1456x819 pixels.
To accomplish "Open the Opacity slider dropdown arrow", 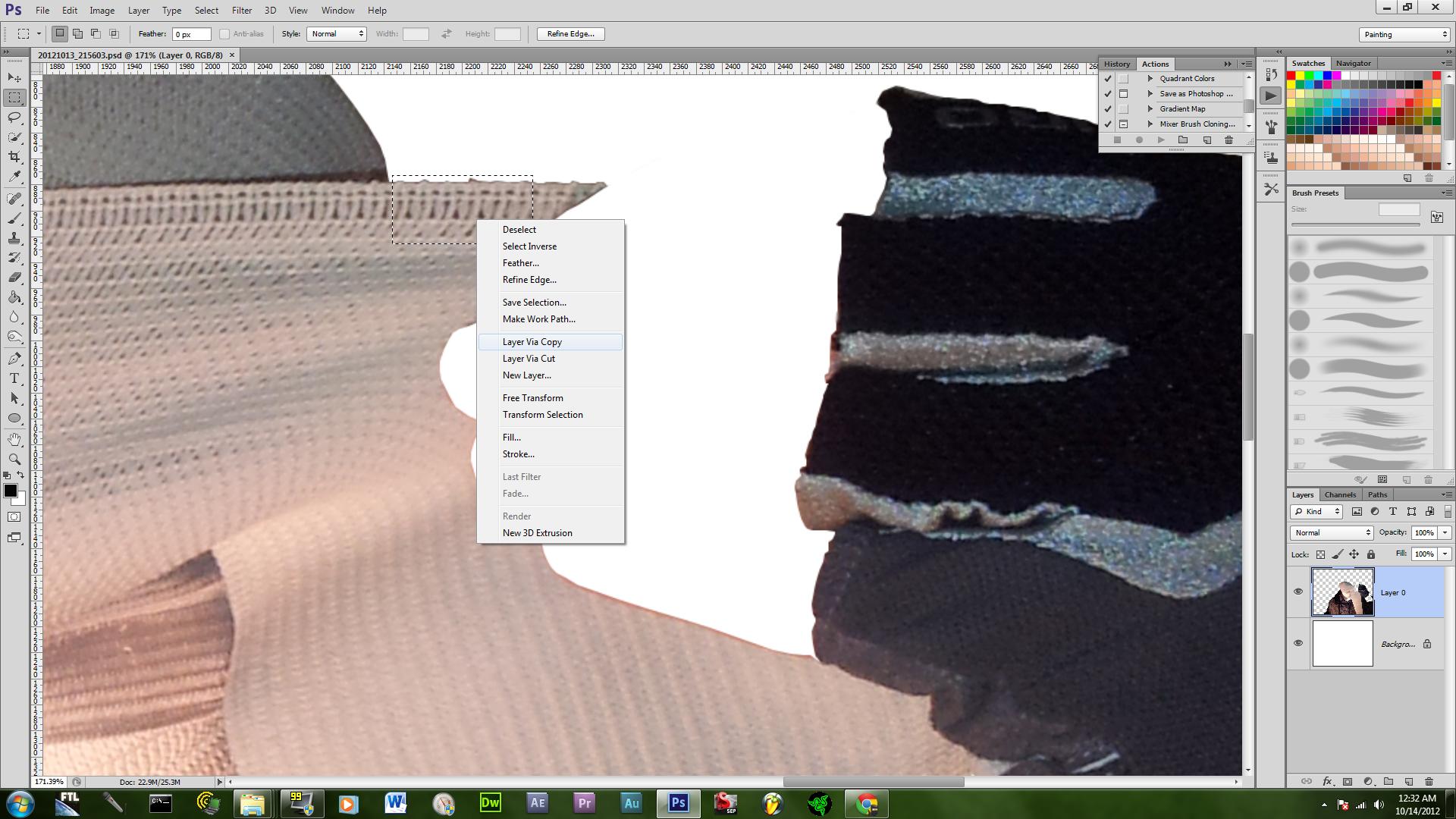I will [1445, 532].
